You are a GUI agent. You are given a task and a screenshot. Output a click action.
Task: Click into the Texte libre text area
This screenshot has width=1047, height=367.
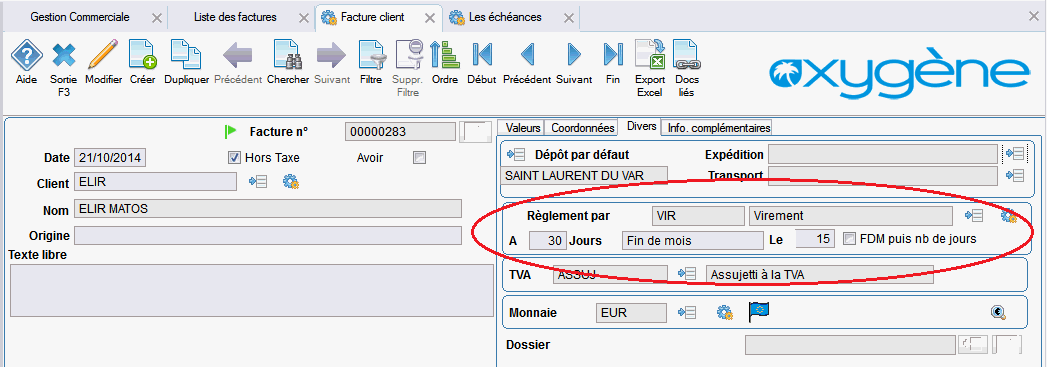pos(251,290)
